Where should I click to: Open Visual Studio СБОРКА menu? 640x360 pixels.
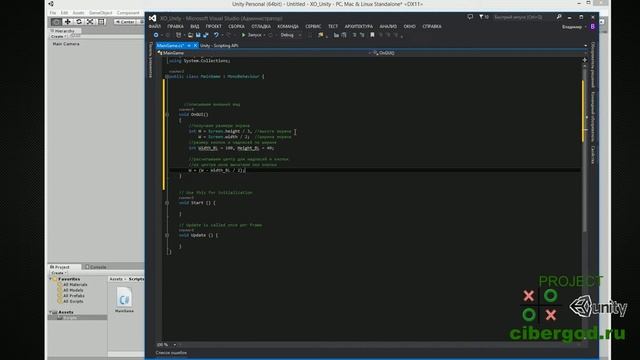pyautogui.click(x=236, y=27)
